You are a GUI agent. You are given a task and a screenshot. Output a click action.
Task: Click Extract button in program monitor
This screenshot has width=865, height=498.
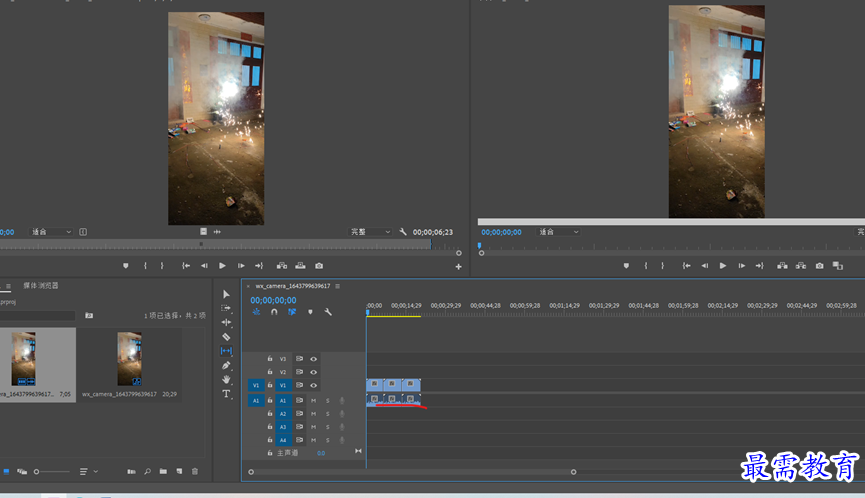coord(801,266)
